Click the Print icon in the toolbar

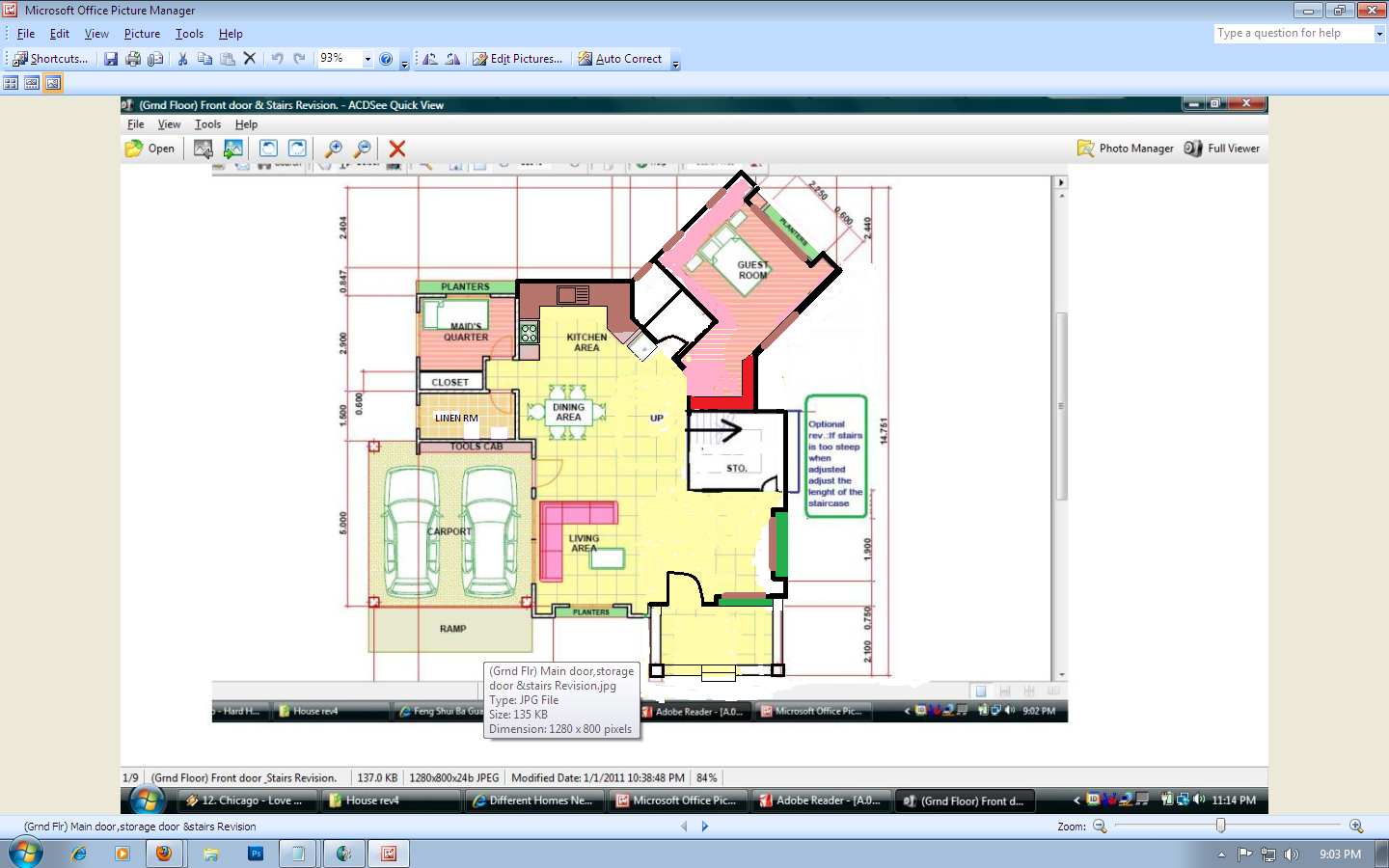[133, 59]
